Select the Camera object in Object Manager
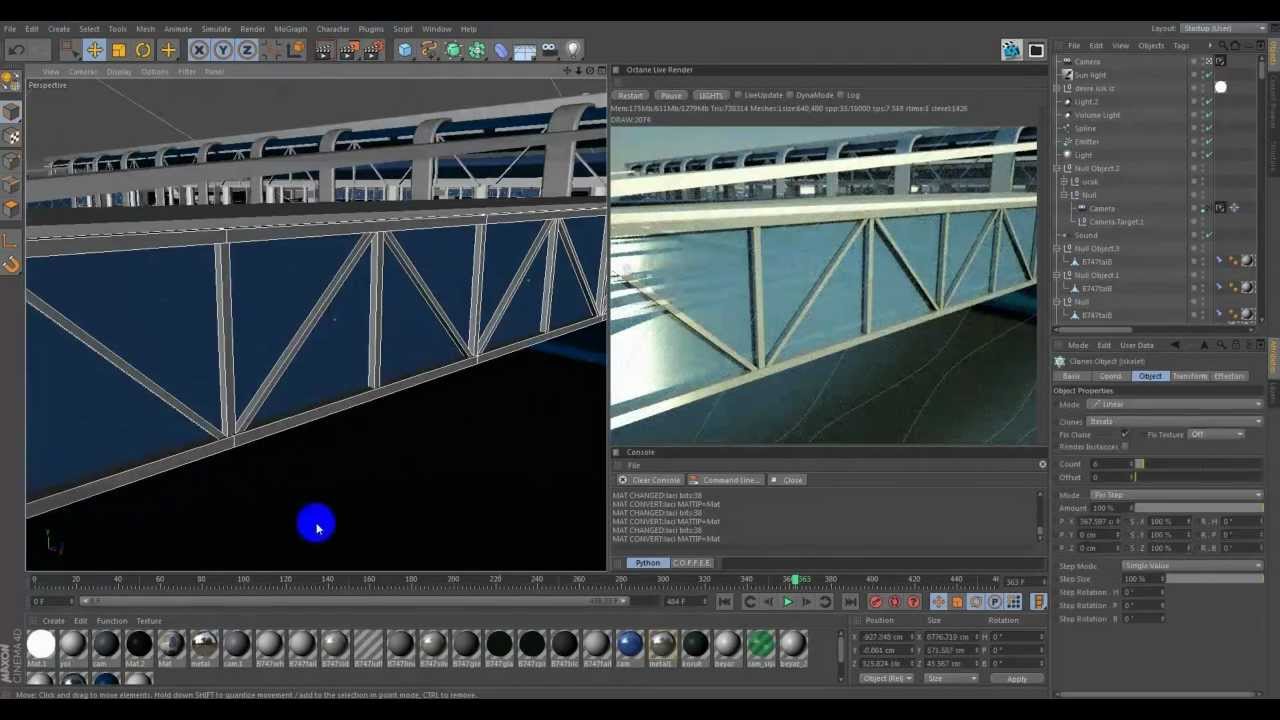Image resolution: width=1280 pixels, height=720 pixels. [1087, 62]
